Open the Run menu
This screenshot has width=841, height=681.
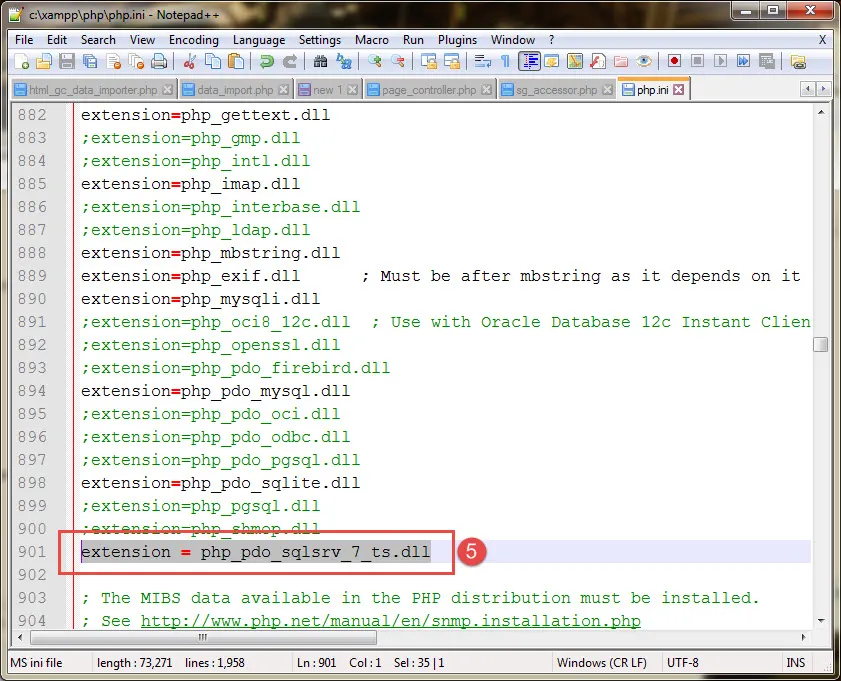pyautogui.click(x=414, y=40)
